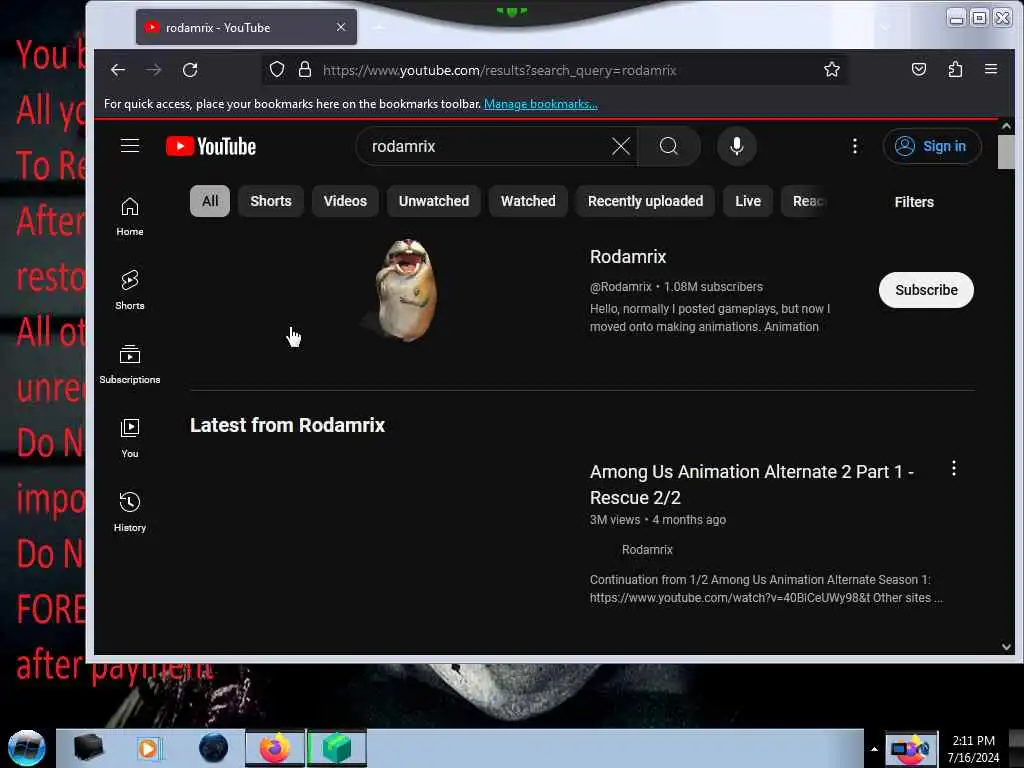Open the Rodamrix channel name link
This screenshot has width=1024, height=768.
[628, 257]
